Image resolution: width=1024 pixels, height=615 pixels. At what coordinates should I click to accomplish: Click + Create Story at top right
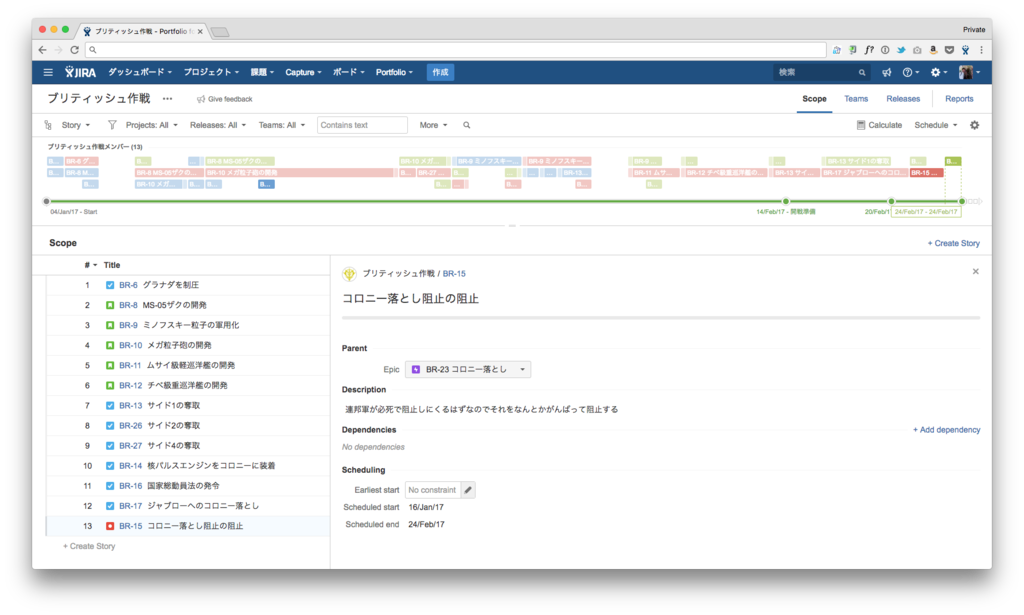click(x=953, y=244)
